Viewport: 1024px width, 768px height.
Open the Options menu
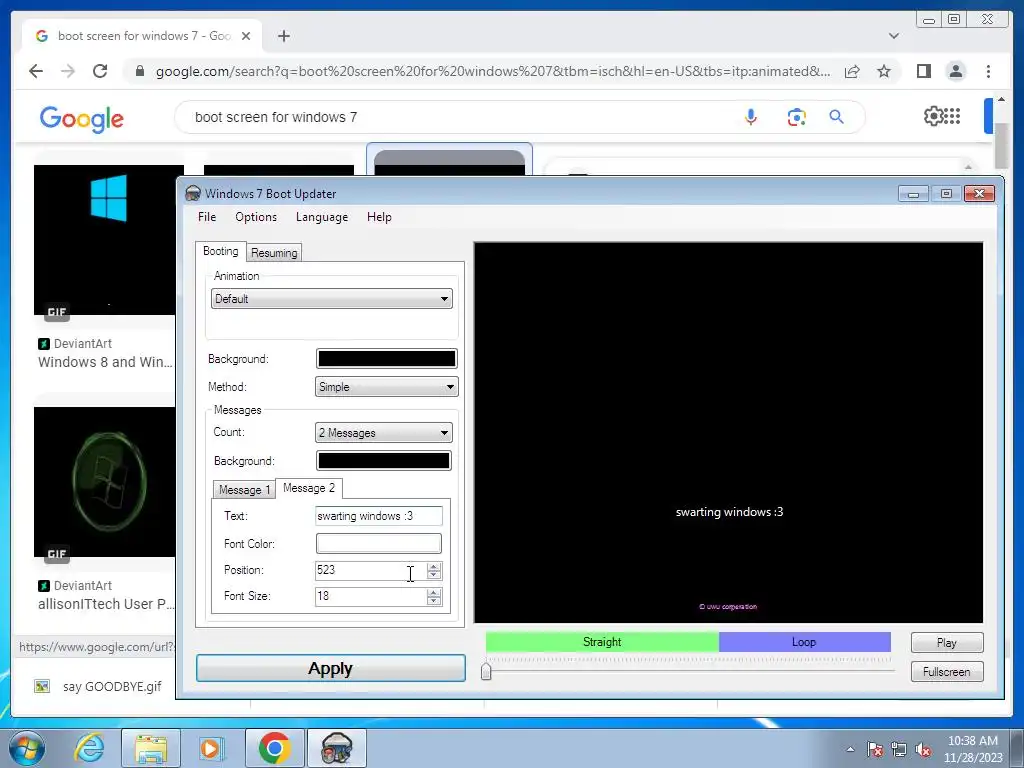click(x=256, y=217)
